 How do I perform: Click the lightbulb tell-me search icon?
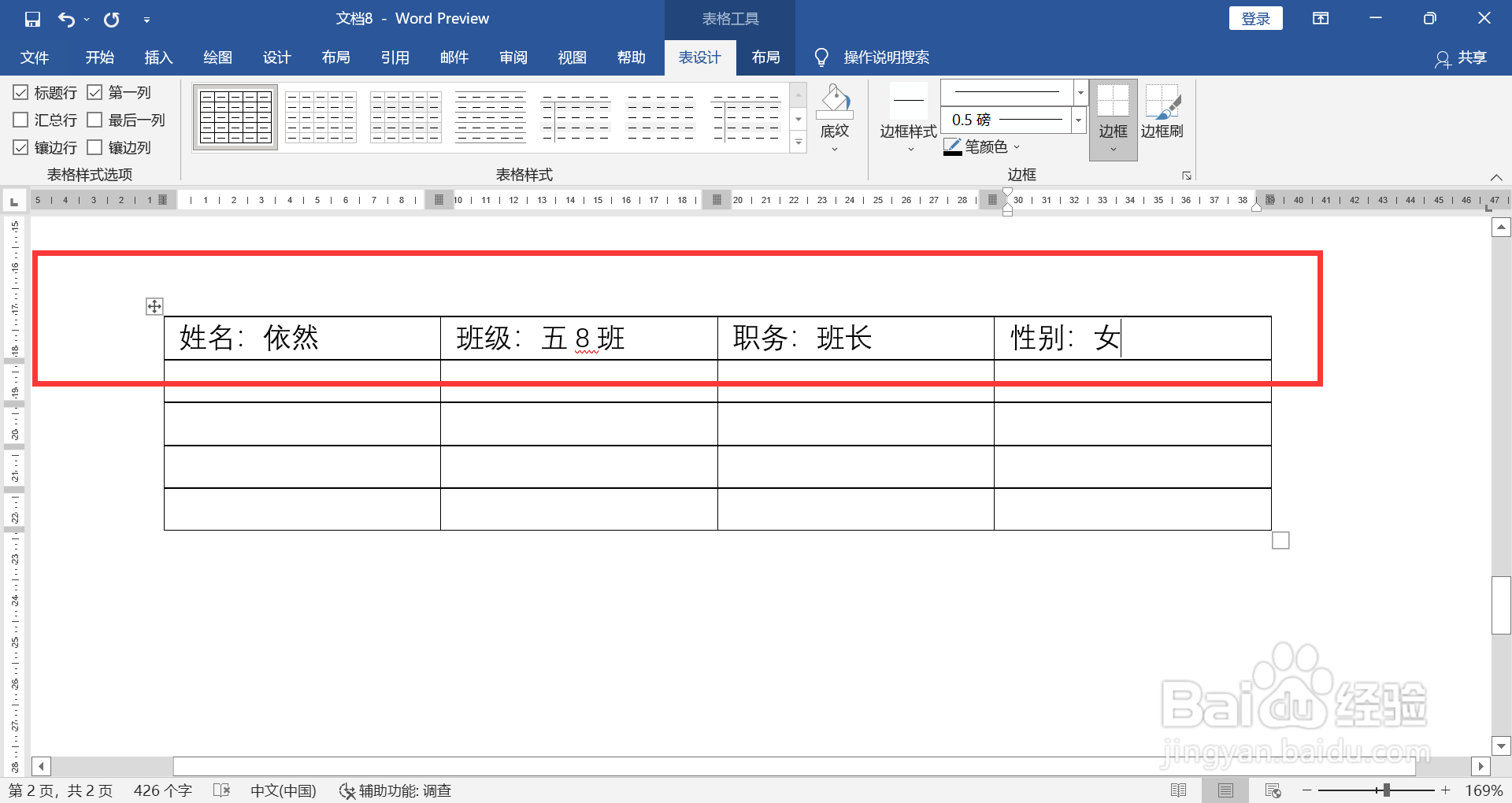point(821,57)
